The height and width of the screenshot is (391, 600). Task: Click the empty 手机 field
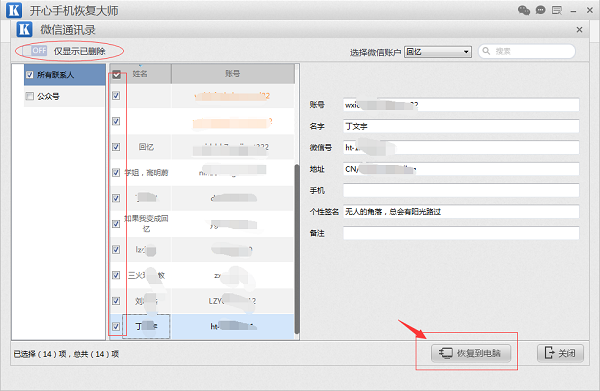click(461, 191)
